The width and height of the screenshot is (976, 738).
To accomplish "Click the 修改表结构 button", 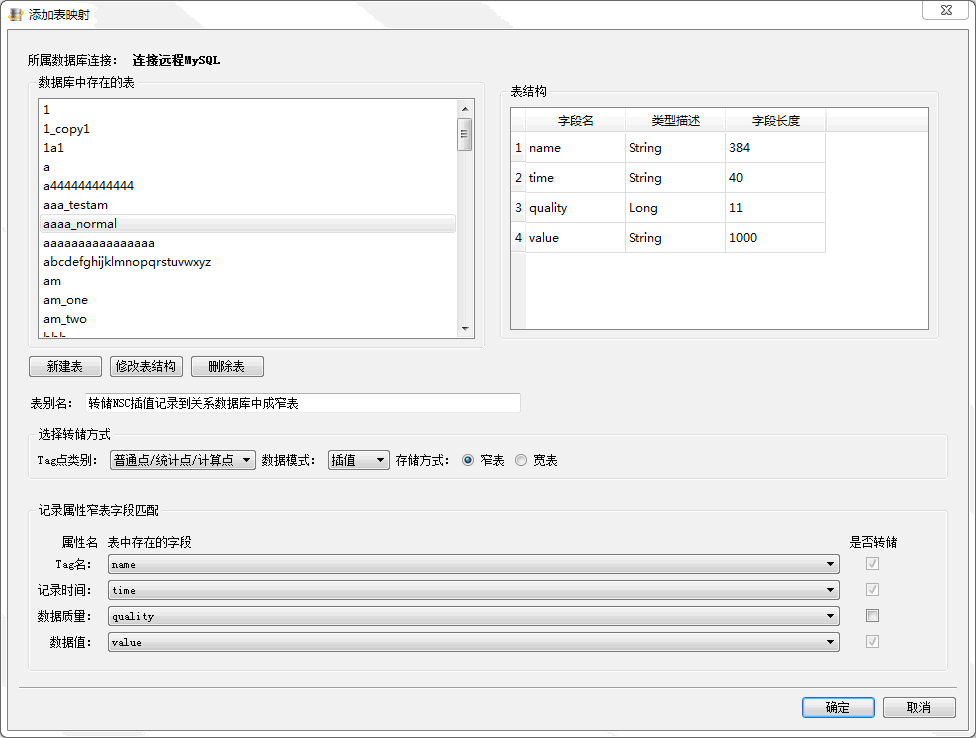I will 146,367.
